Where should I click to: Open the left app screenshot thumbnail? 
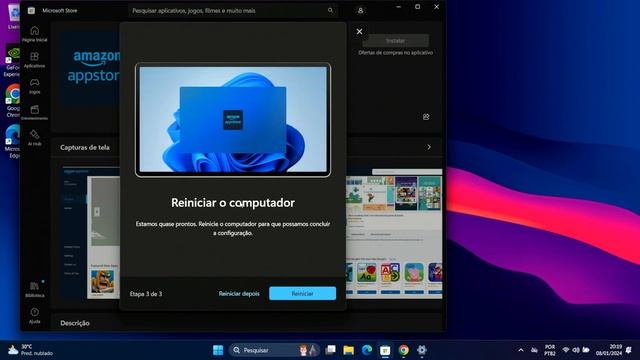[x=91, y=233]
